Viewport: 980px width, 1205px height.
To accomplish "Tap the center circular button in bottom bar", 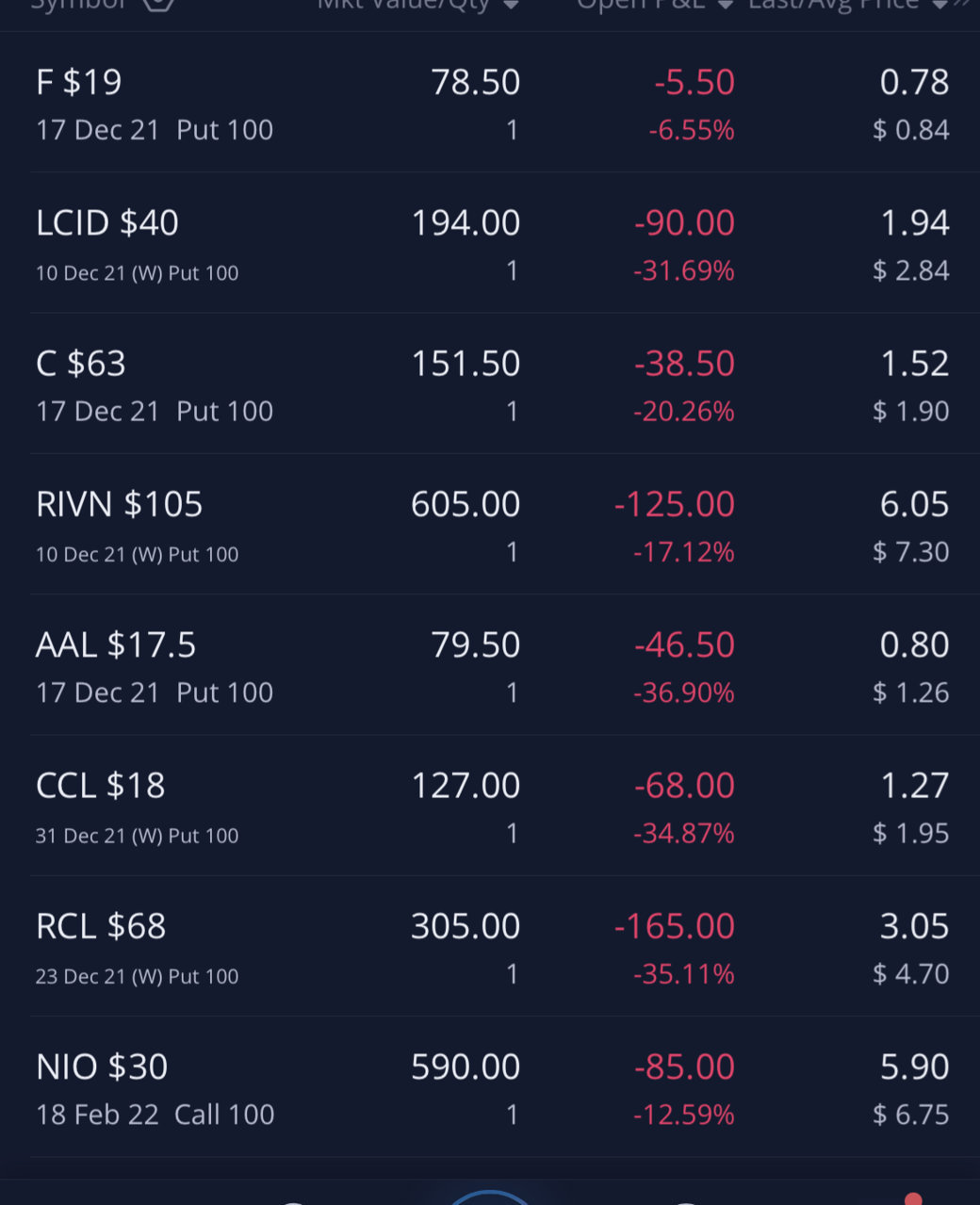I will [x=490, y=1197].
